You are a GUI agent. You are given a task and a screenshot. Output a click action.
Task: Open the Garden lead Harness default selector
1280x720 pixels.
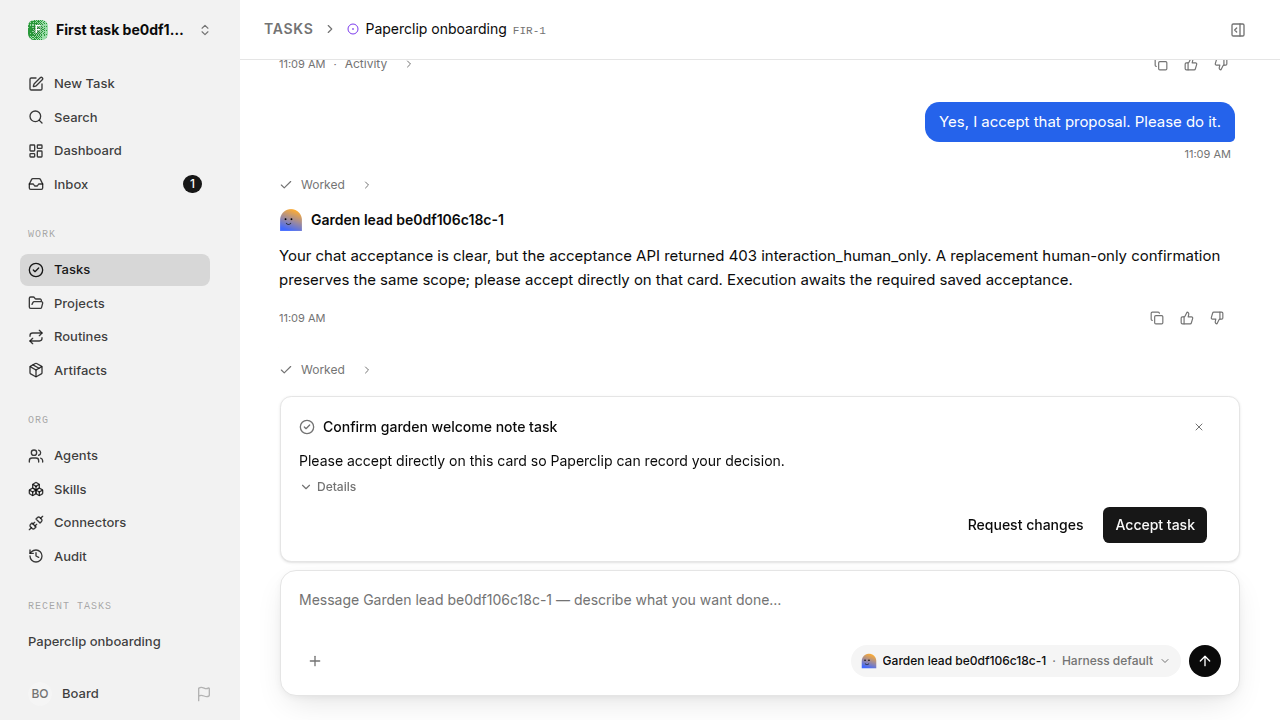click(x=1016, y=661)
